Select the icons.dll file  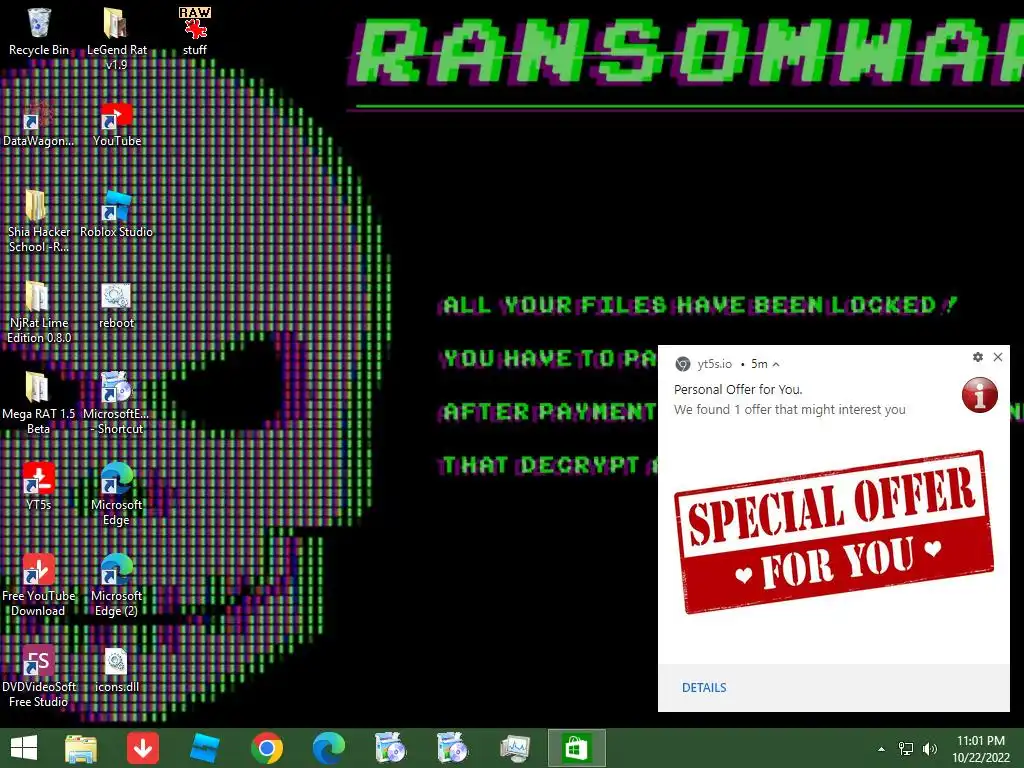tap(116, 669)
